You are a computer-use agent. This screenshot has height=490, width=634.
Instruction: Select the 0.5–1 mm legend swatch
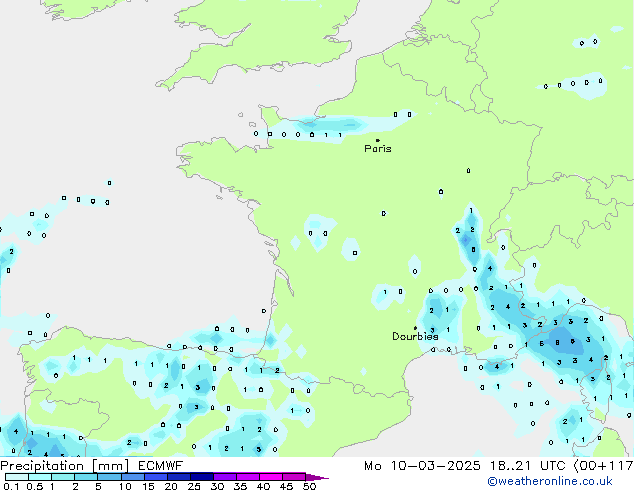click(40, 477)
